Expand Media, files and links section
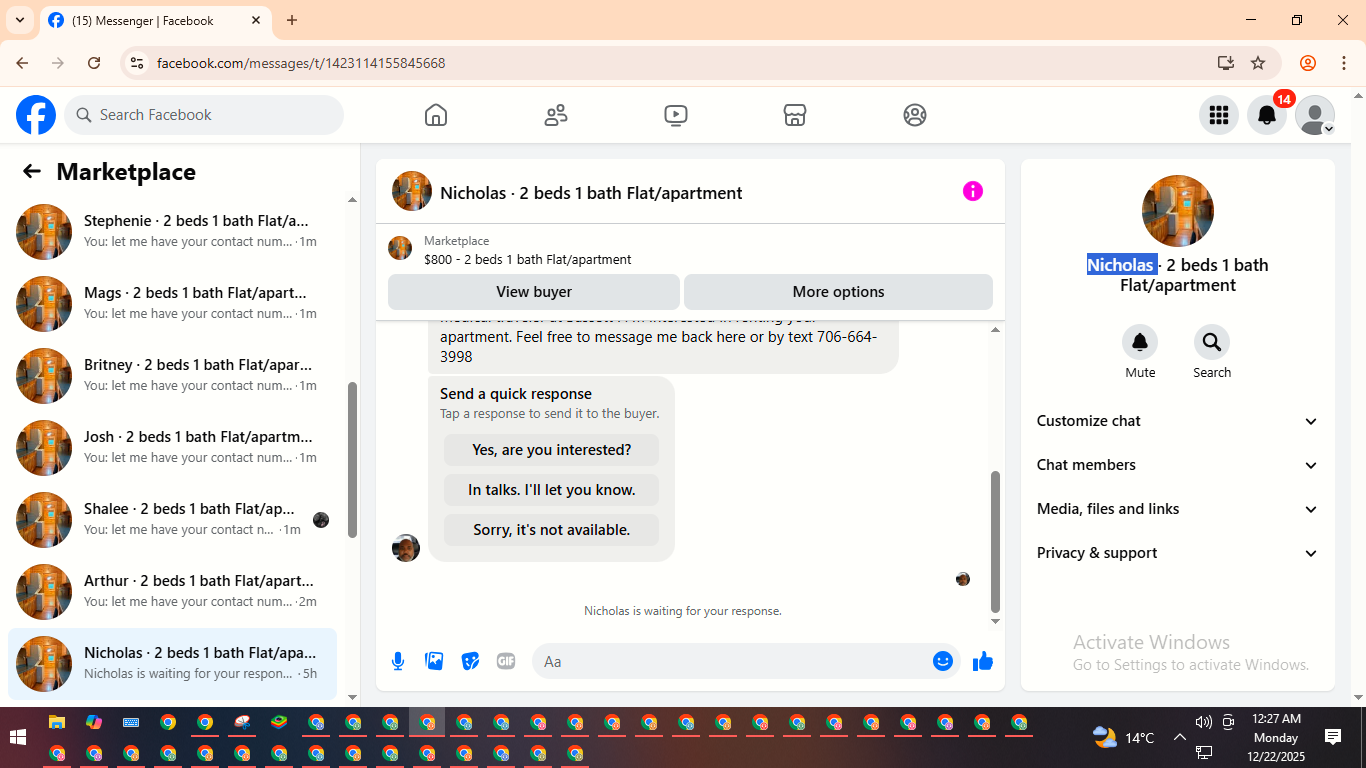The image size is (1366, 768). click(x=1178, y=509)
